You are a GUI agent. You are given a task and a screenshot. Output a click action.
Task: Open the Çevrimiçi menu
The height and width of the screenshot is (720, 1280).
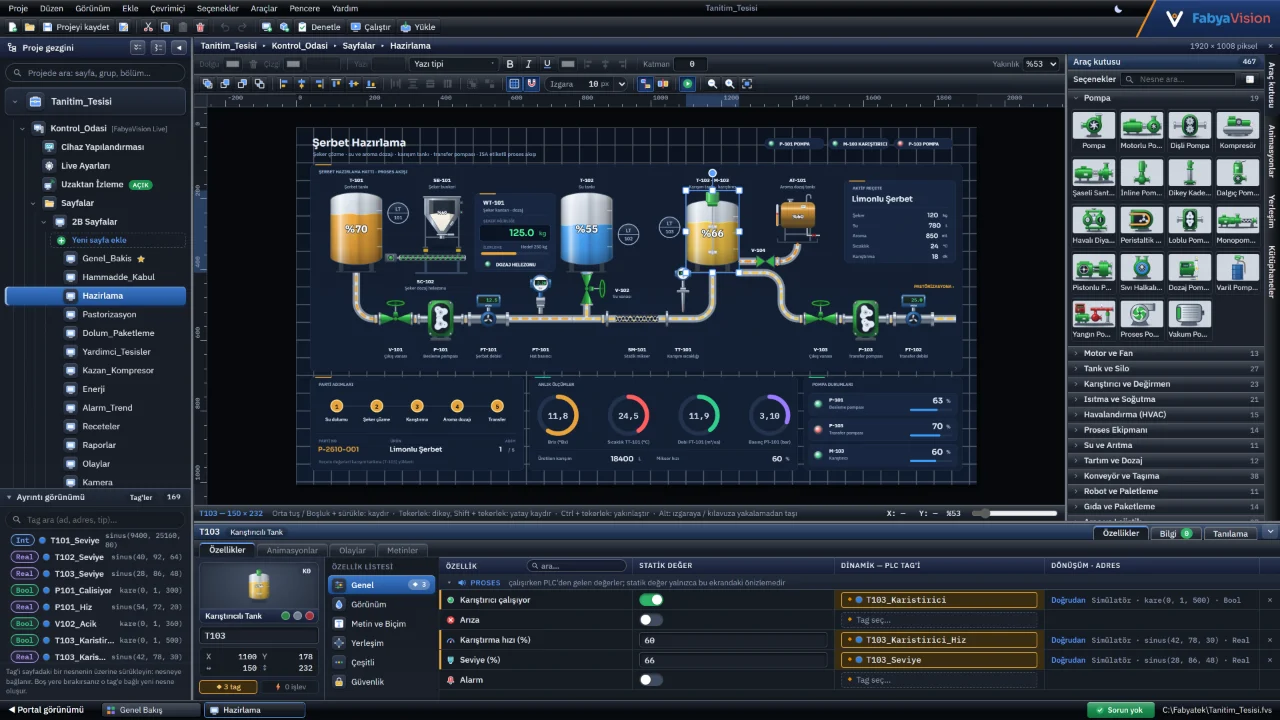point(168,8)
